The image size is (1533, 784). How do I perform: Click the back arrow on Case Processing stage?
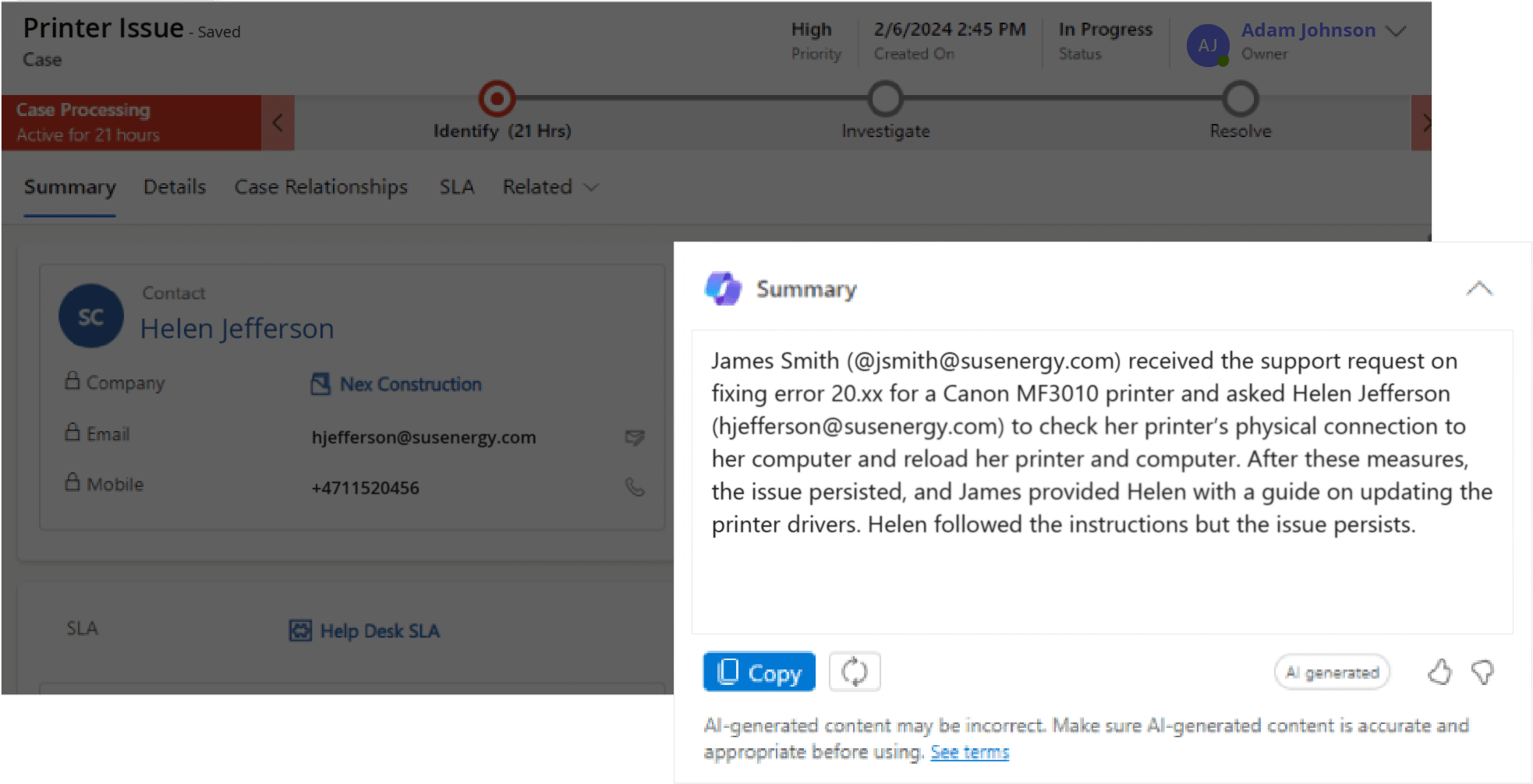click(x=278, y=122)
